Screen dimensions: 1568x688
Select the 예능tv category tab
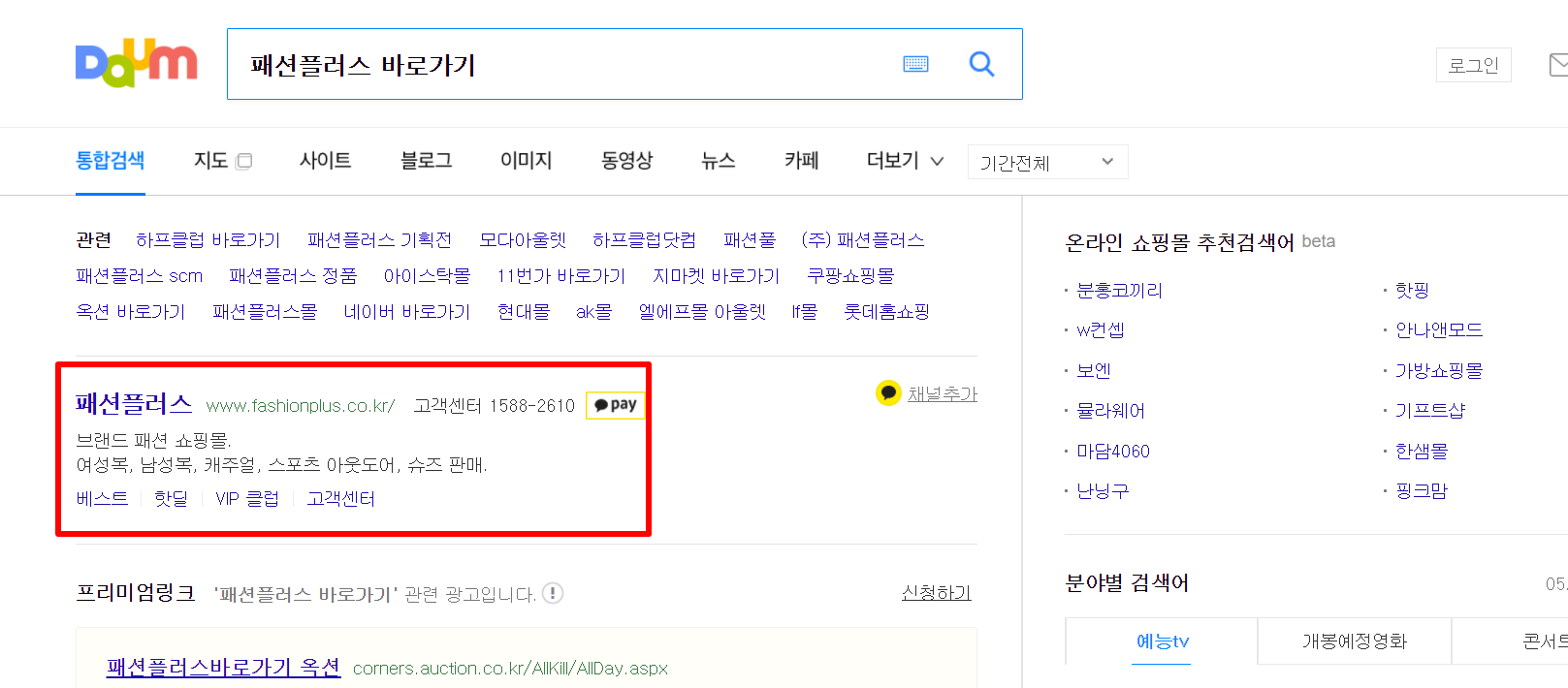(1162, 641)
